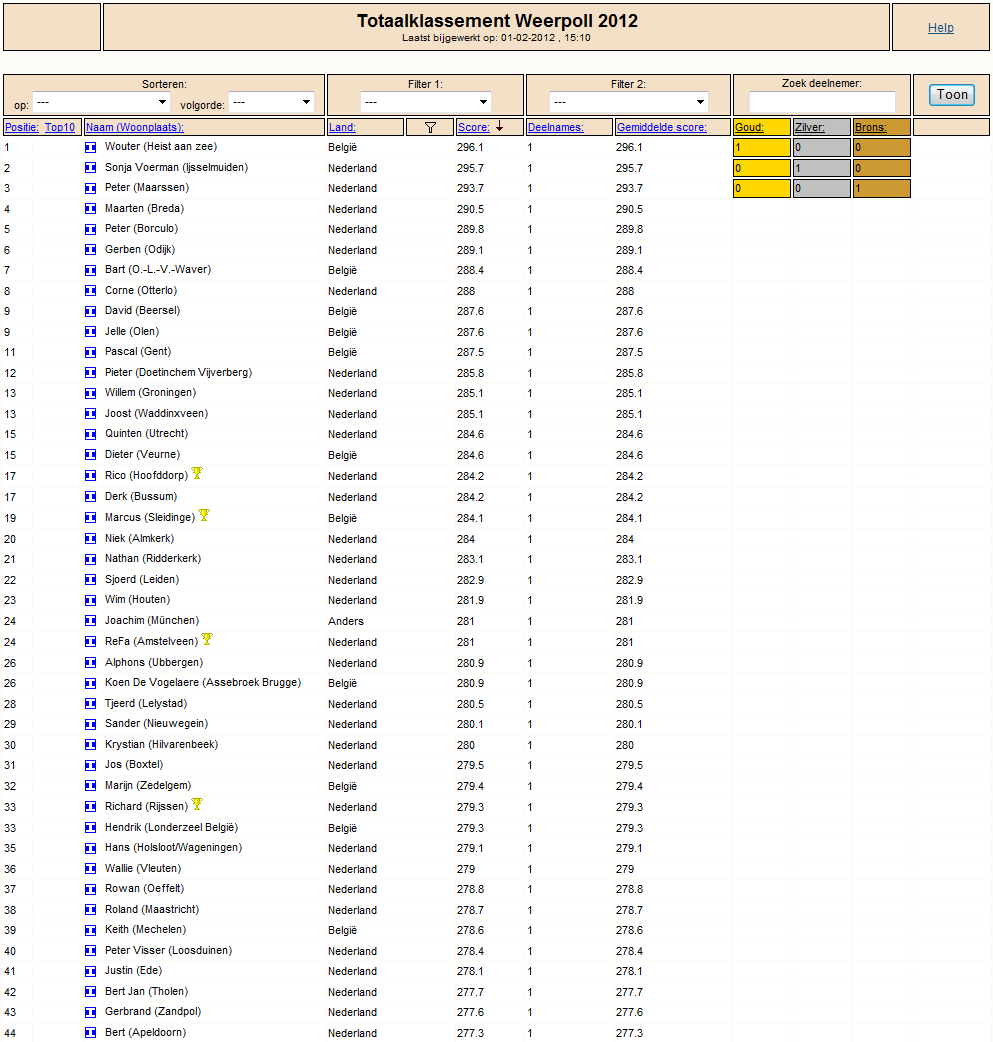Sort by the Score column header

pyautogui.click(x=473, y=127)
